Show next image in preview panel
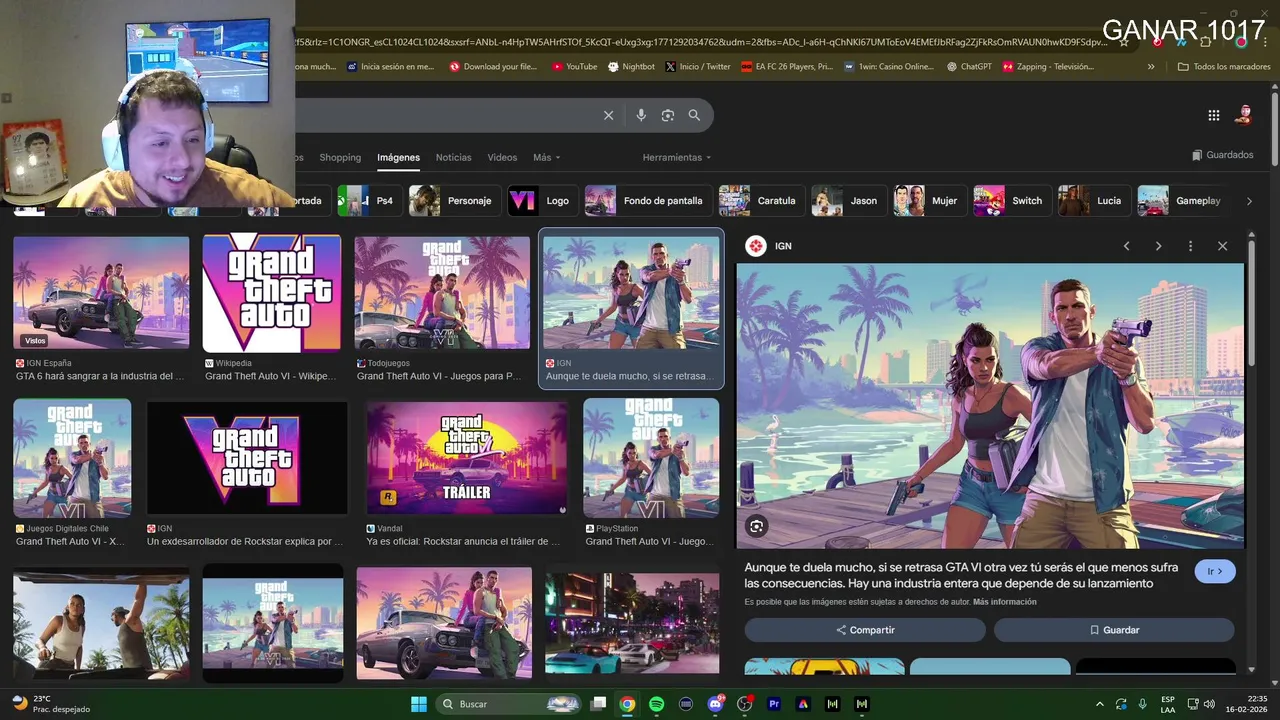This screenshot has height=720, width=1280. tap(1158, 246)
